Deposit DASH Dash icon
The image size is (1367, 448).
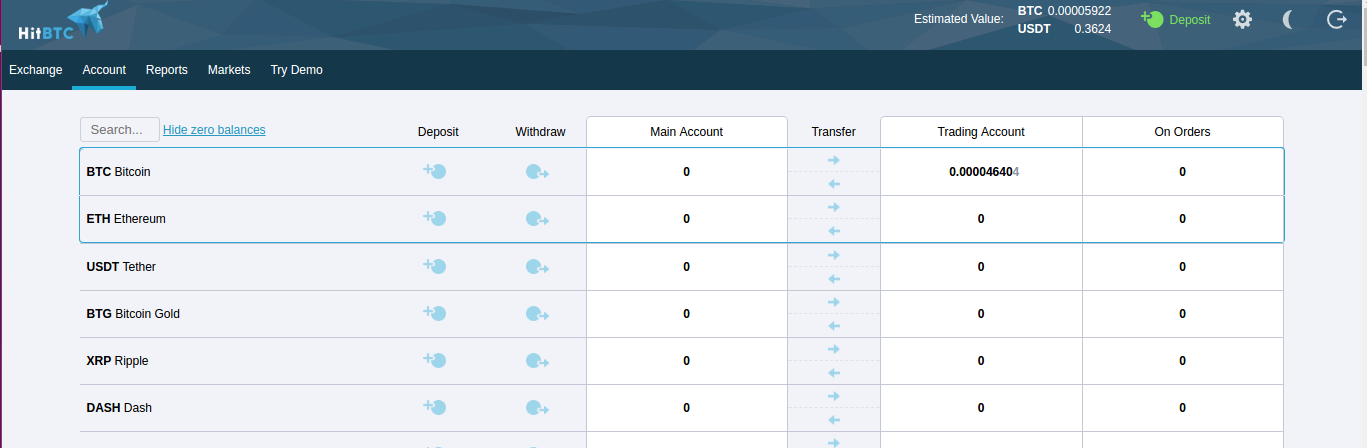coord(435,408)
